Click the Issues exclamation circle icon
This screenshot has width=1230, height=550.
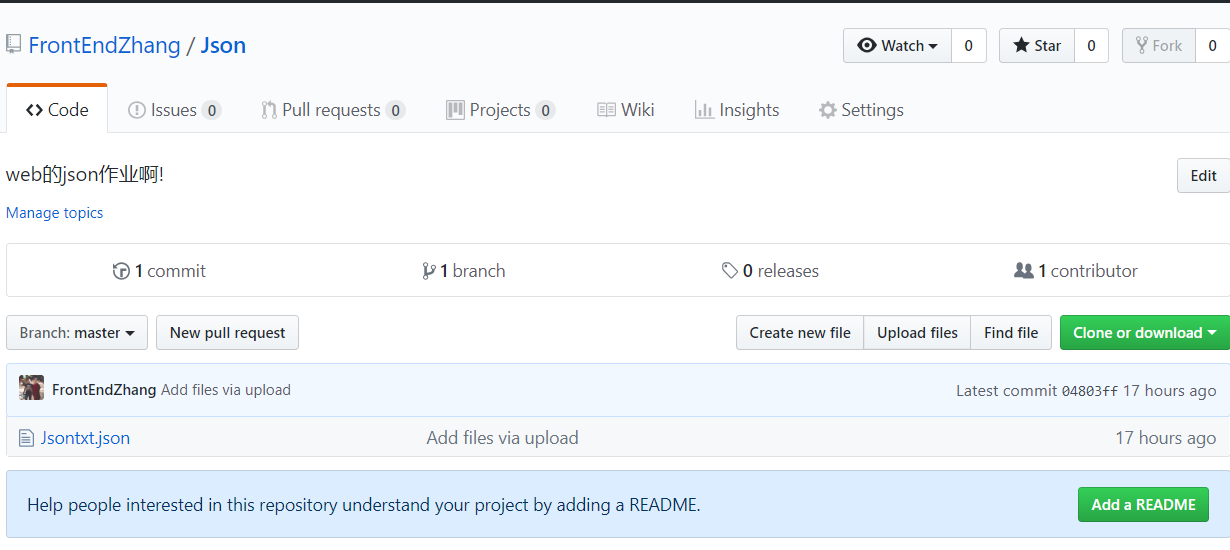click(137, 110)
